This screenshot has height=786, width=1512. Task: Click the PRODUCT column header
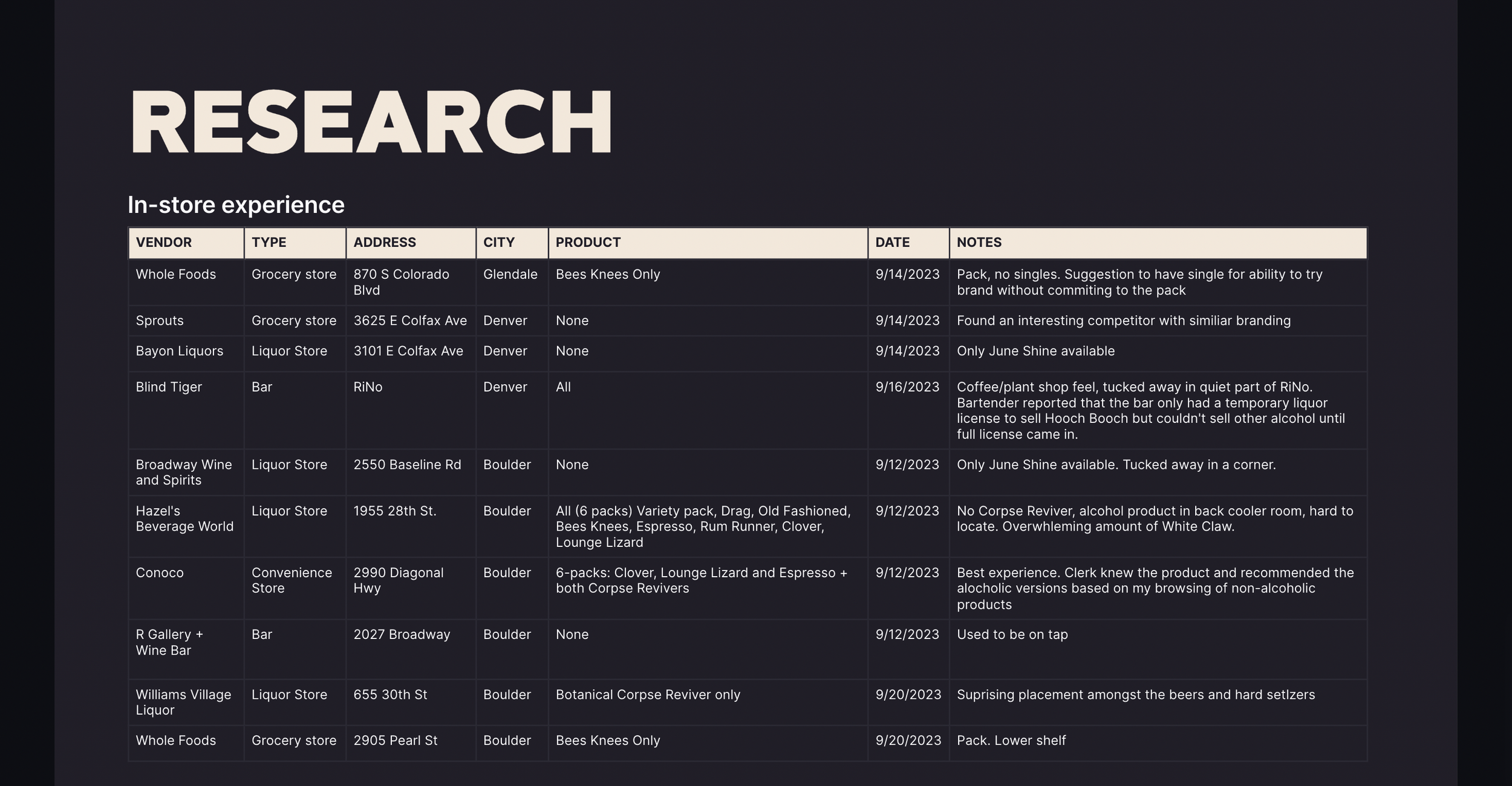click(708, 243)
